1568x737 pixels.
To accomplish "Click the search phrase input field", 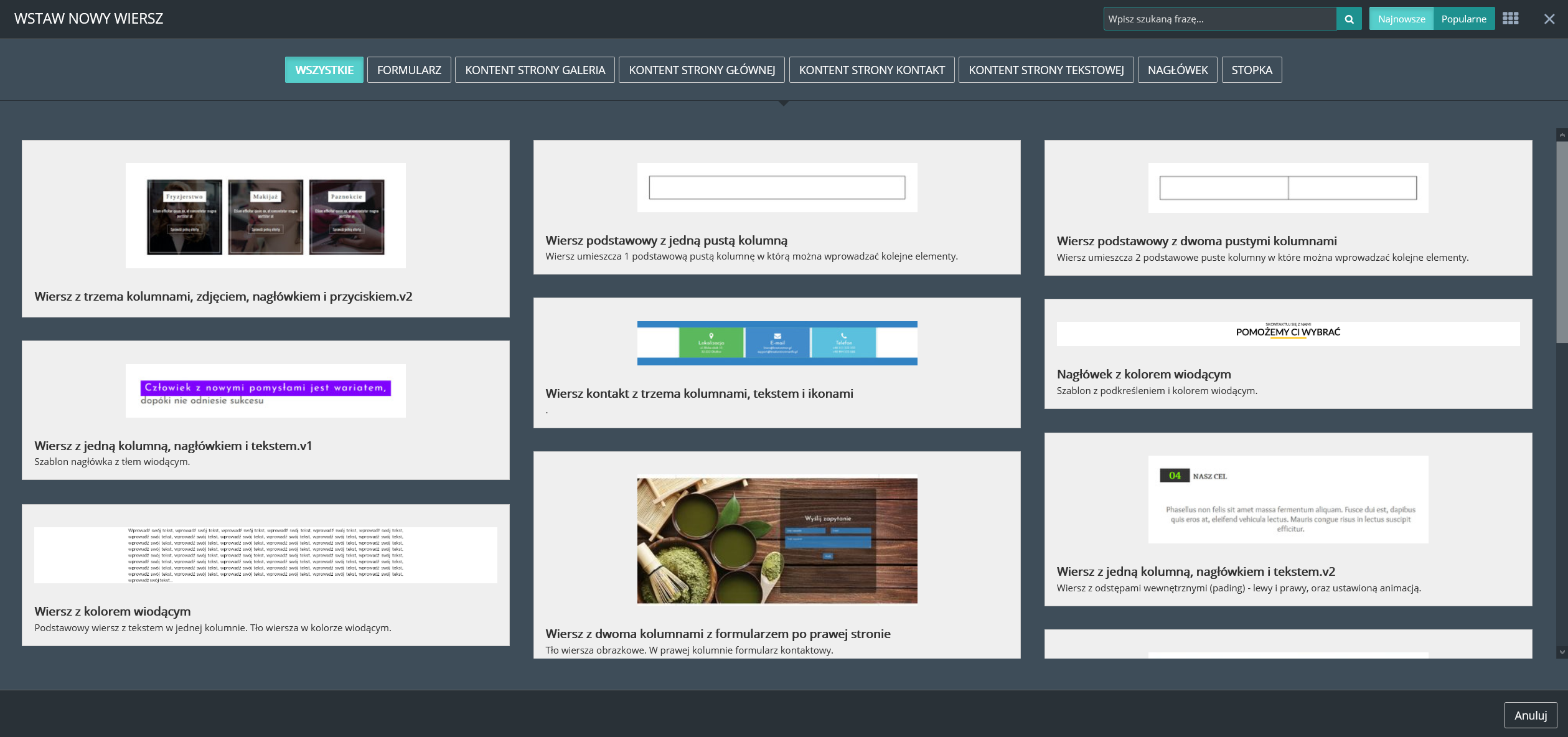I will (1219, 19).
